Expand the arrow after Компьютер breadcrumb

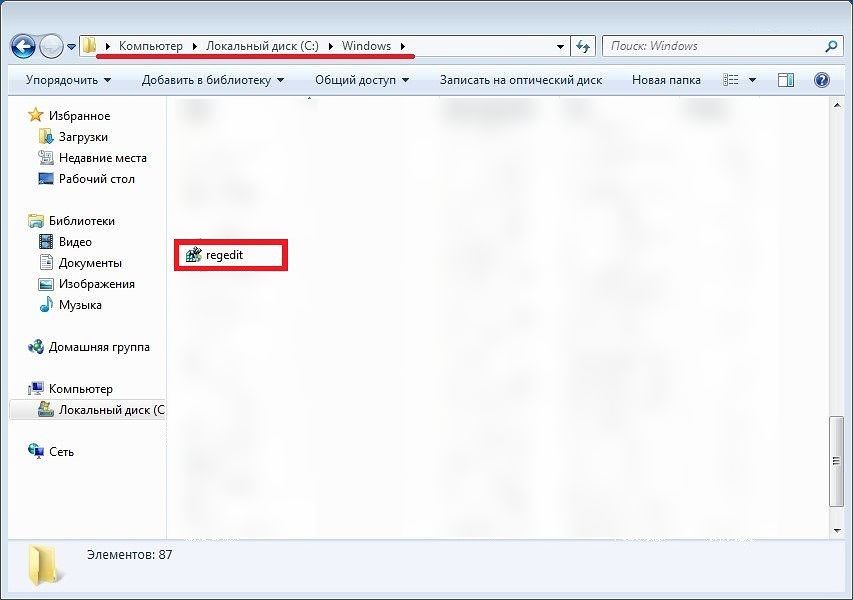[194, 46]
